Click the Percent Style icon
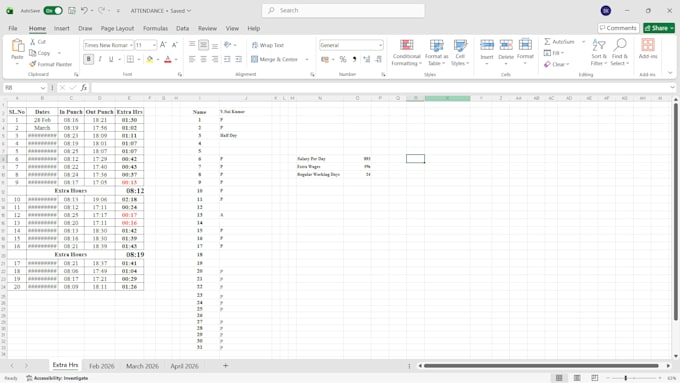The image size is (680, 383). (x=343, y=59)
